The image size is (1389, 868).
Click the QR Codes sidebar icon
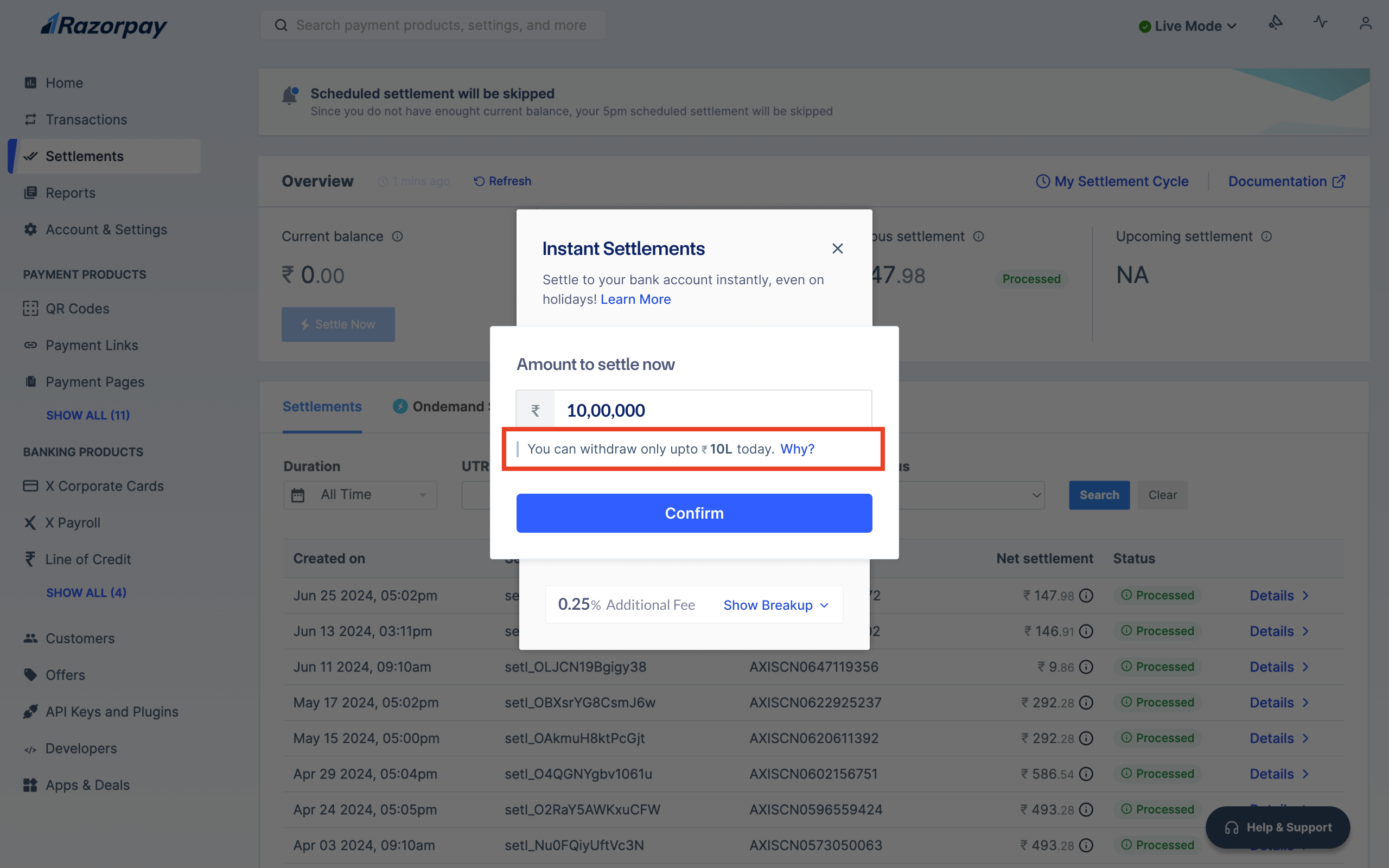[x=30, y=309]
